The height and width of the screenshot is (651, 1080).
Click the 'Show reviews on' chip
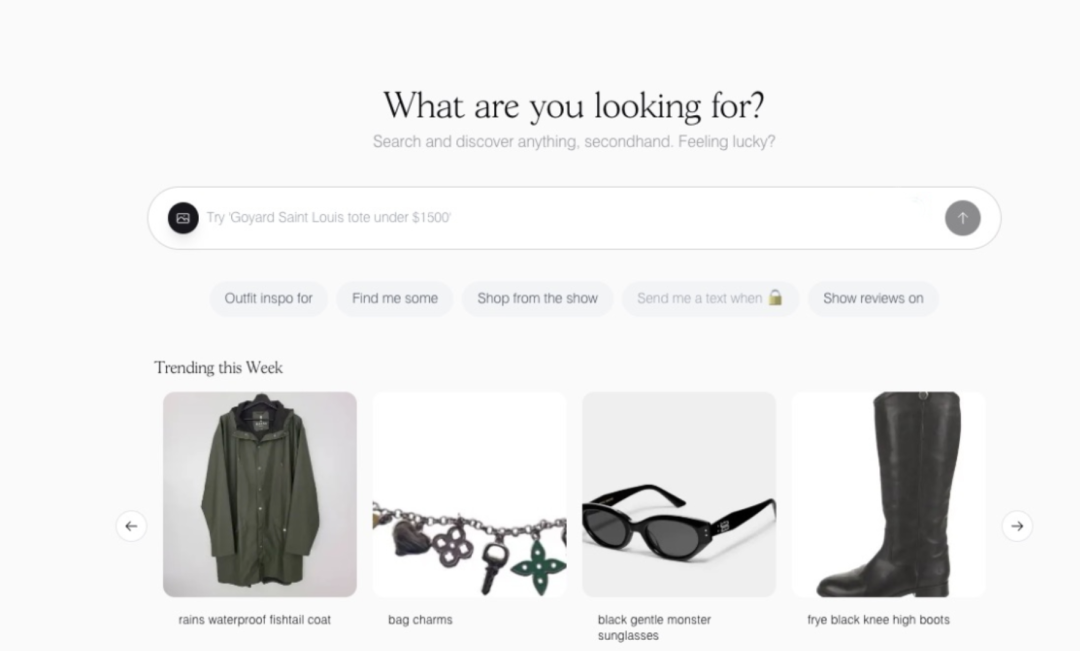(x=873, y=298)
